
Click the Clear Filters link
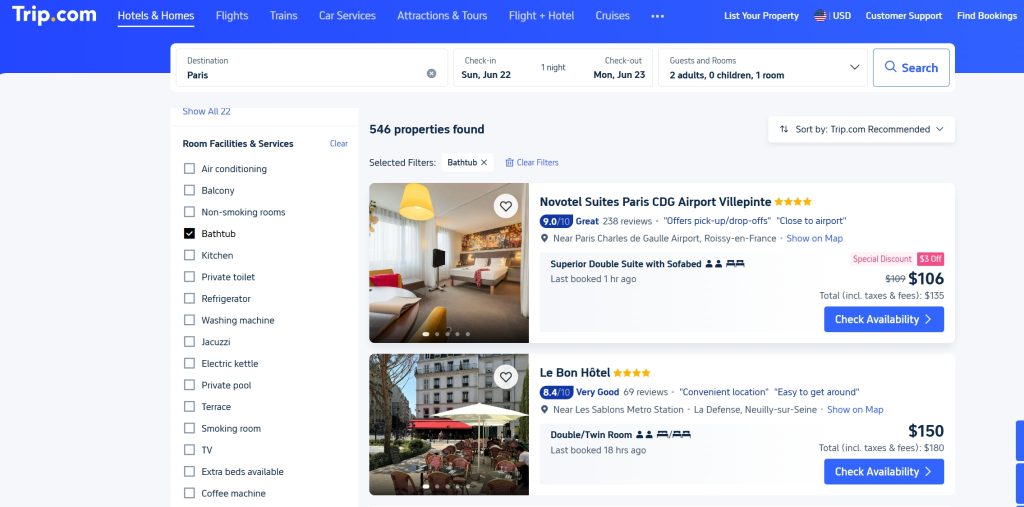(537, 163)
